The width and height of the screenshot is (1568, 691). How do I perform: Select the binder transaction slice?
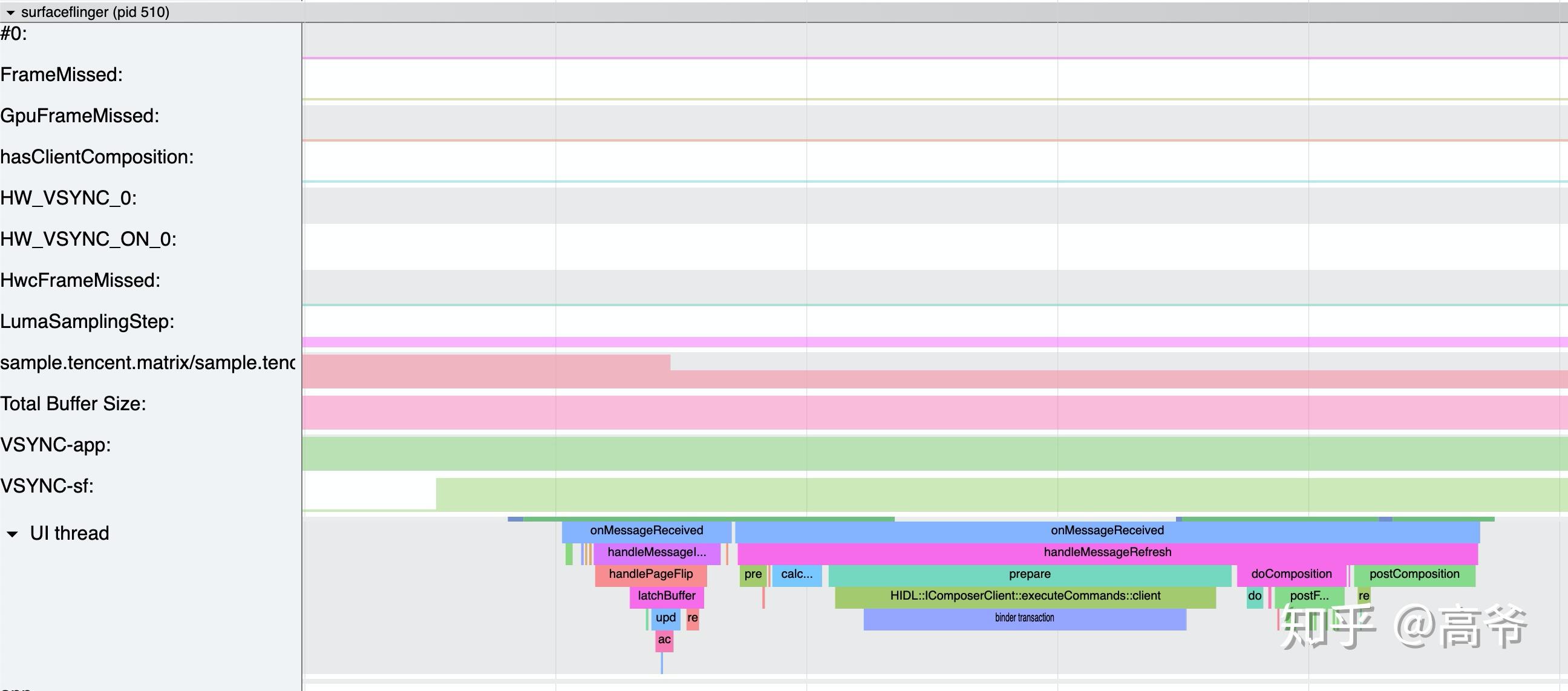coord(1024,618)
